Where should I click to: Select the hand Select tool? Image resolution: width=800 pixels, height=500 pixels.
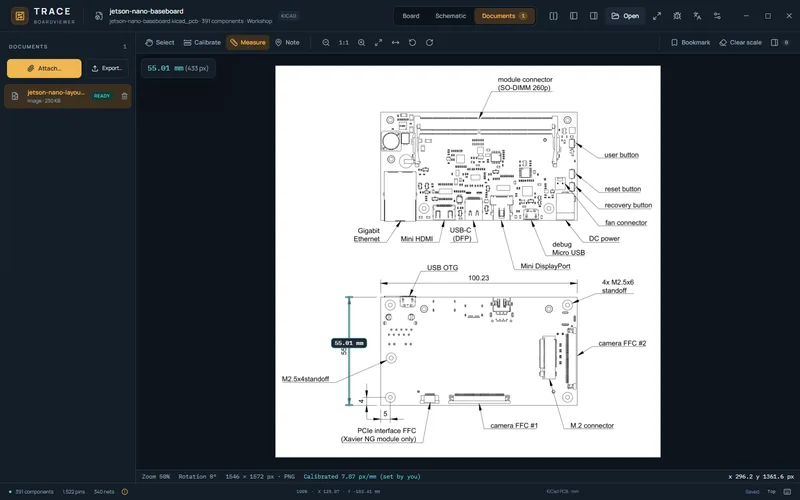click(x=160, y=42)
